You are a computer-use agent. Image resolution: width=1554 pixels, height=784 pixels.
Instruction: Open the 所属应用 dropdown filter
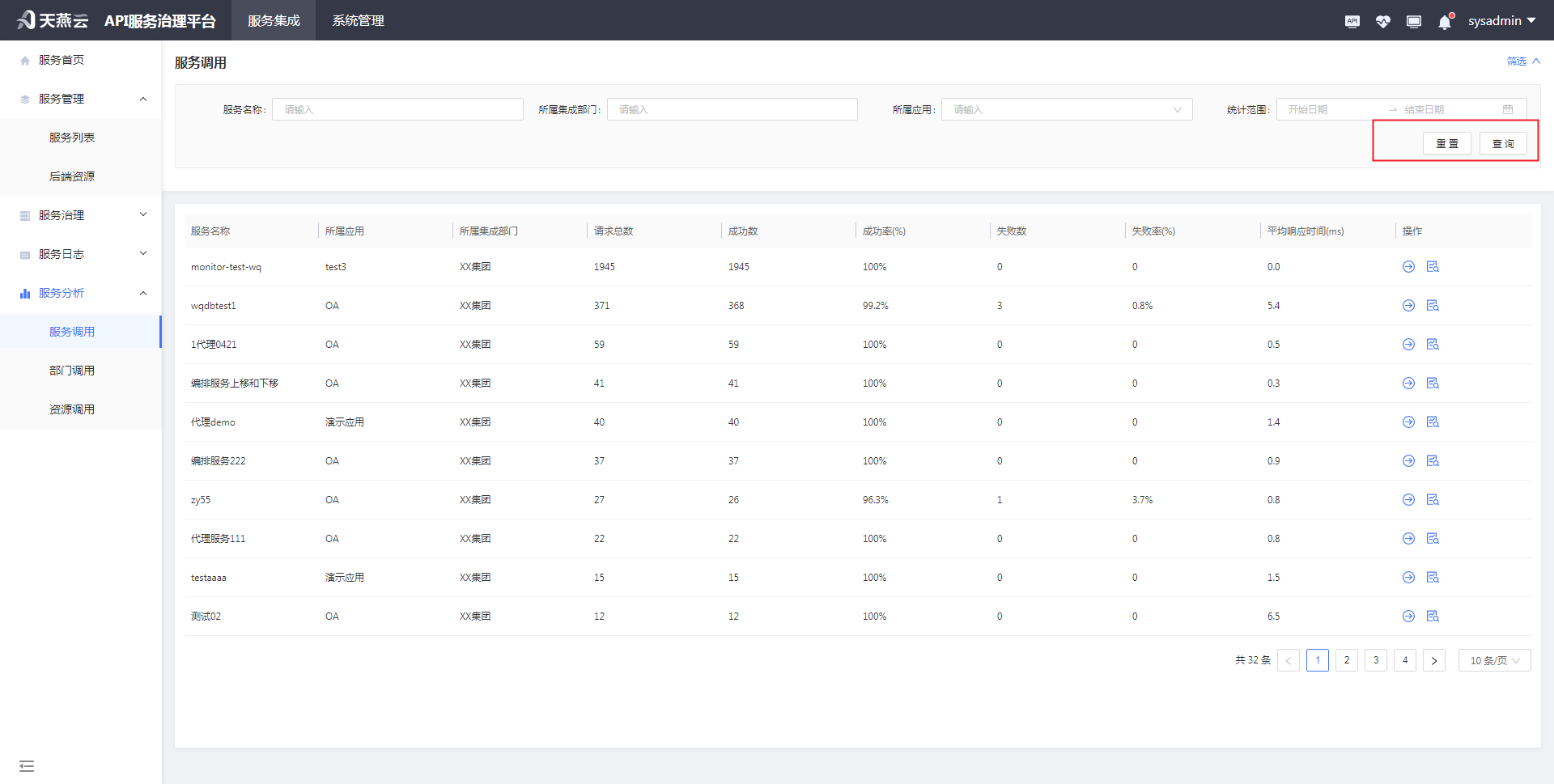pyautogui.click(x=1066, y=110)
